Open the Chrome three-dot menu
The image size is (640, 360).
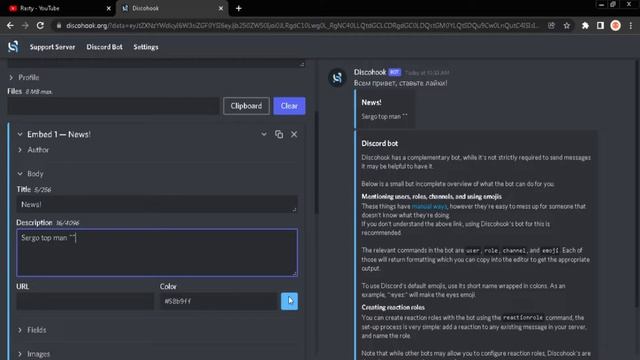pos(631,25)
